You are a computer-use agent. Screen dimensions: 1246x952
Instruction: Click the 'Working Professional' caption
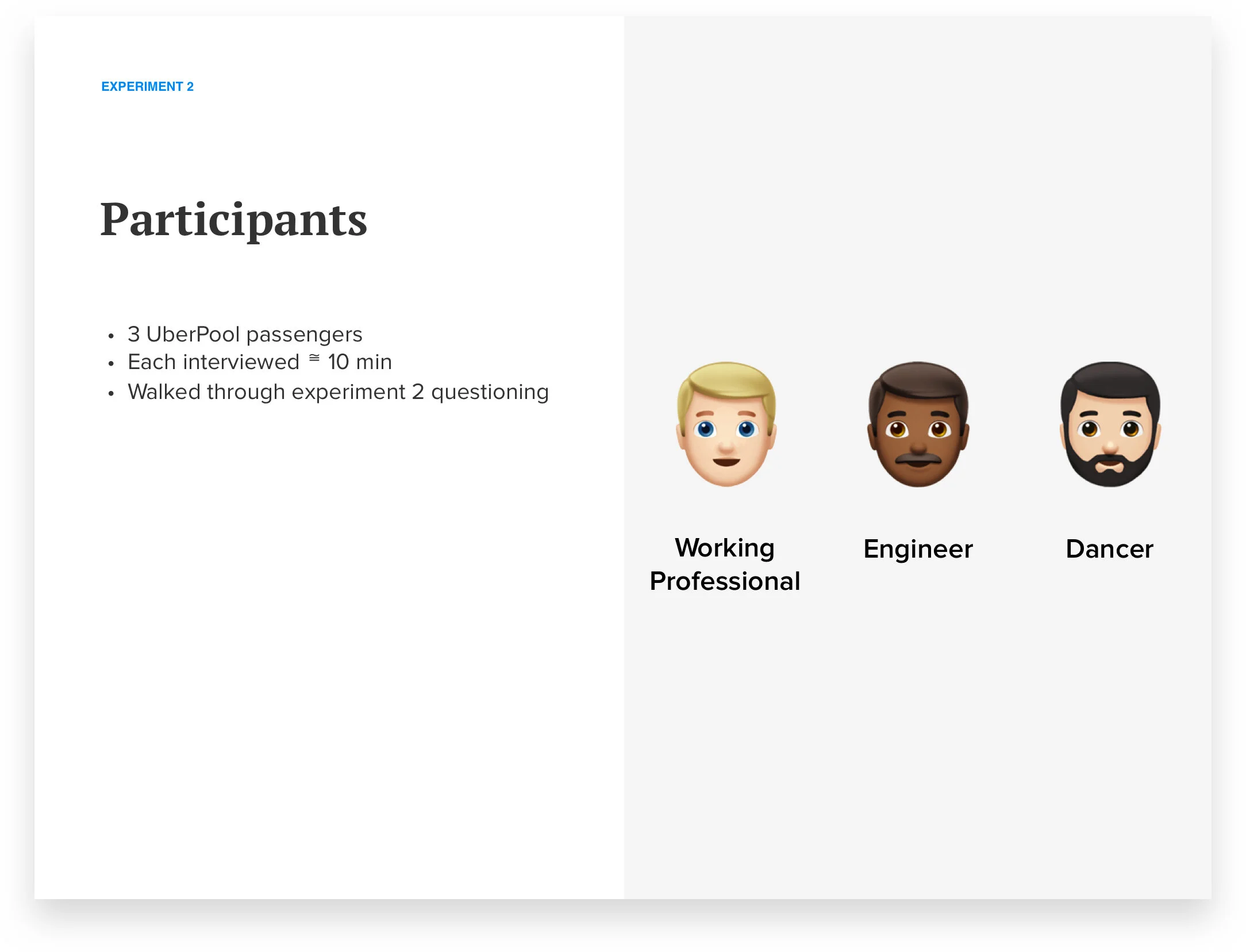[725, 565]
